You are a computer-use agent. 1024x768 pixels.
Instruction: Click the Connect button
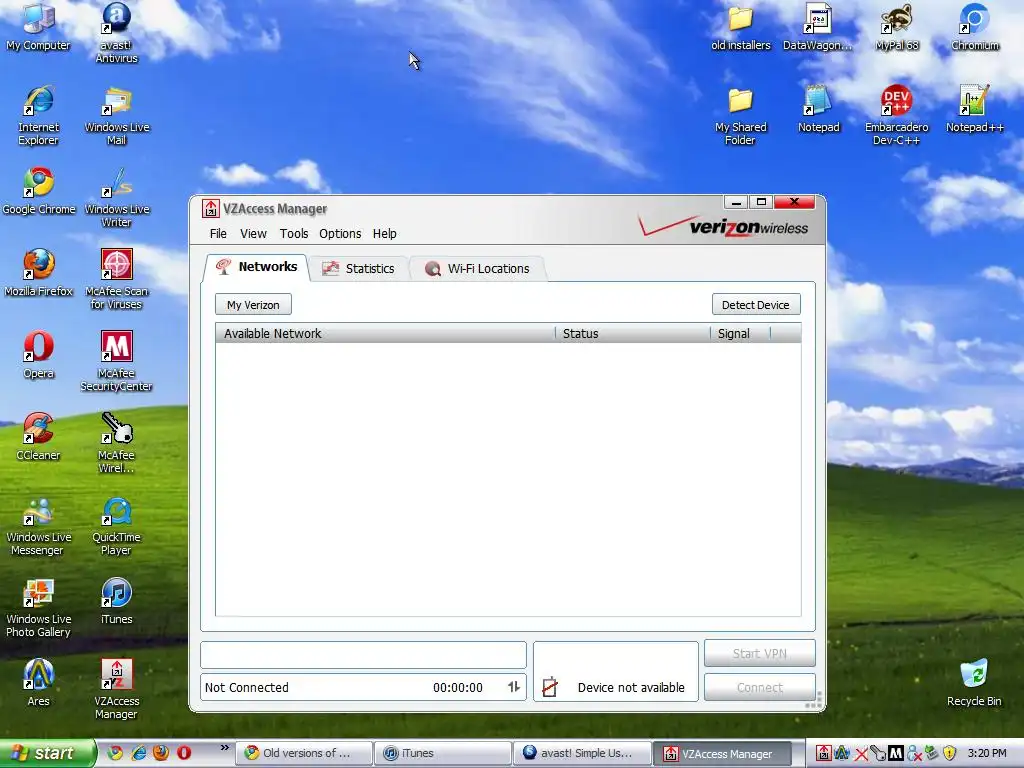point(760,688)
